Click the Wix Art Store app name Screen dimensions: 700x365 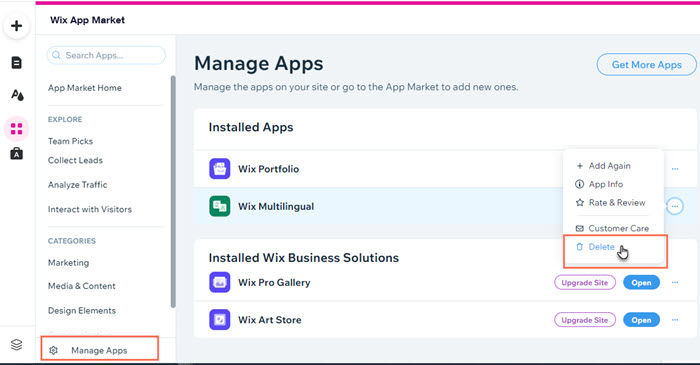tap(270, 320)
